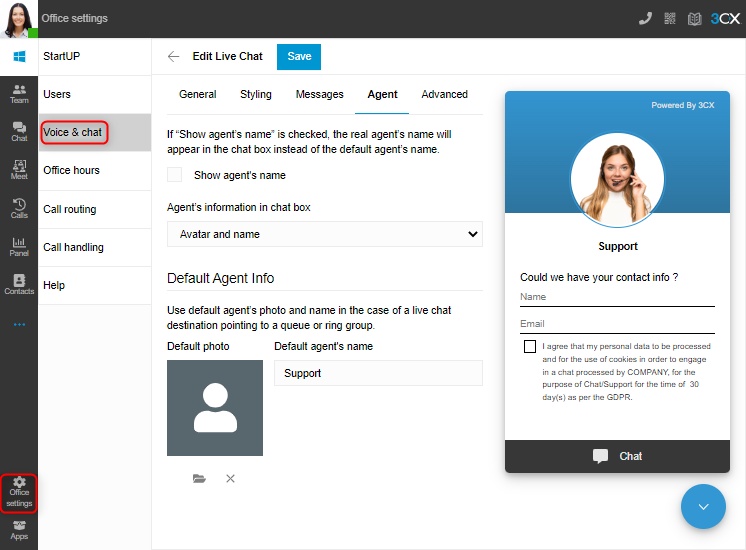The image size is (746, 550).
Task: Switch to the Styling tab
Action: click(x=256, y=94)
